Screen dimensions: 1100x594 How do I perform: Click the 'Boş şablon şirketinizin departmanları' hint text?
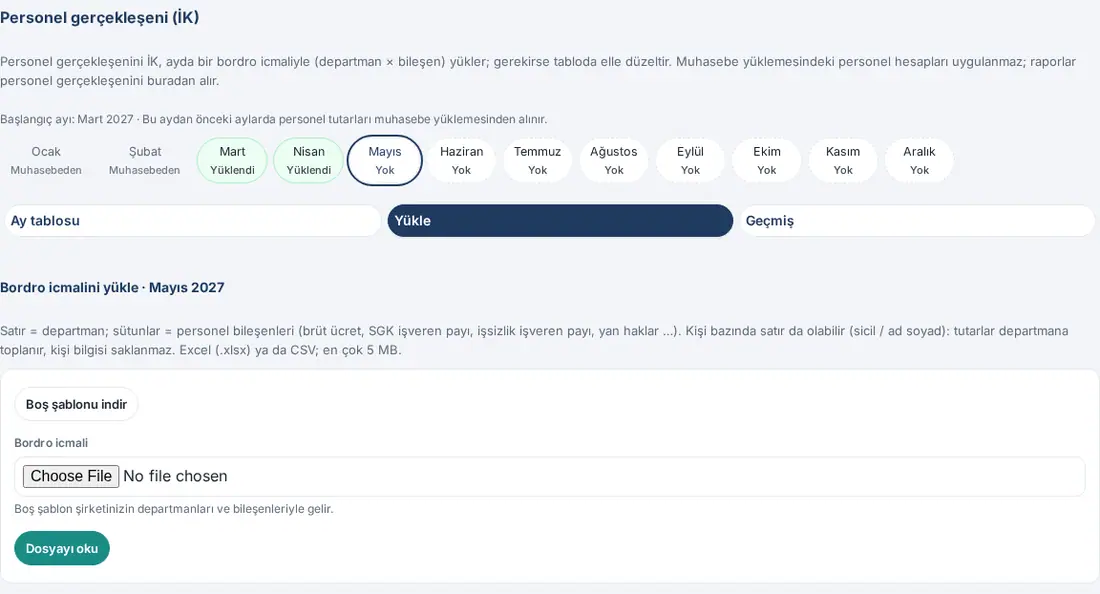coord(174,509)
